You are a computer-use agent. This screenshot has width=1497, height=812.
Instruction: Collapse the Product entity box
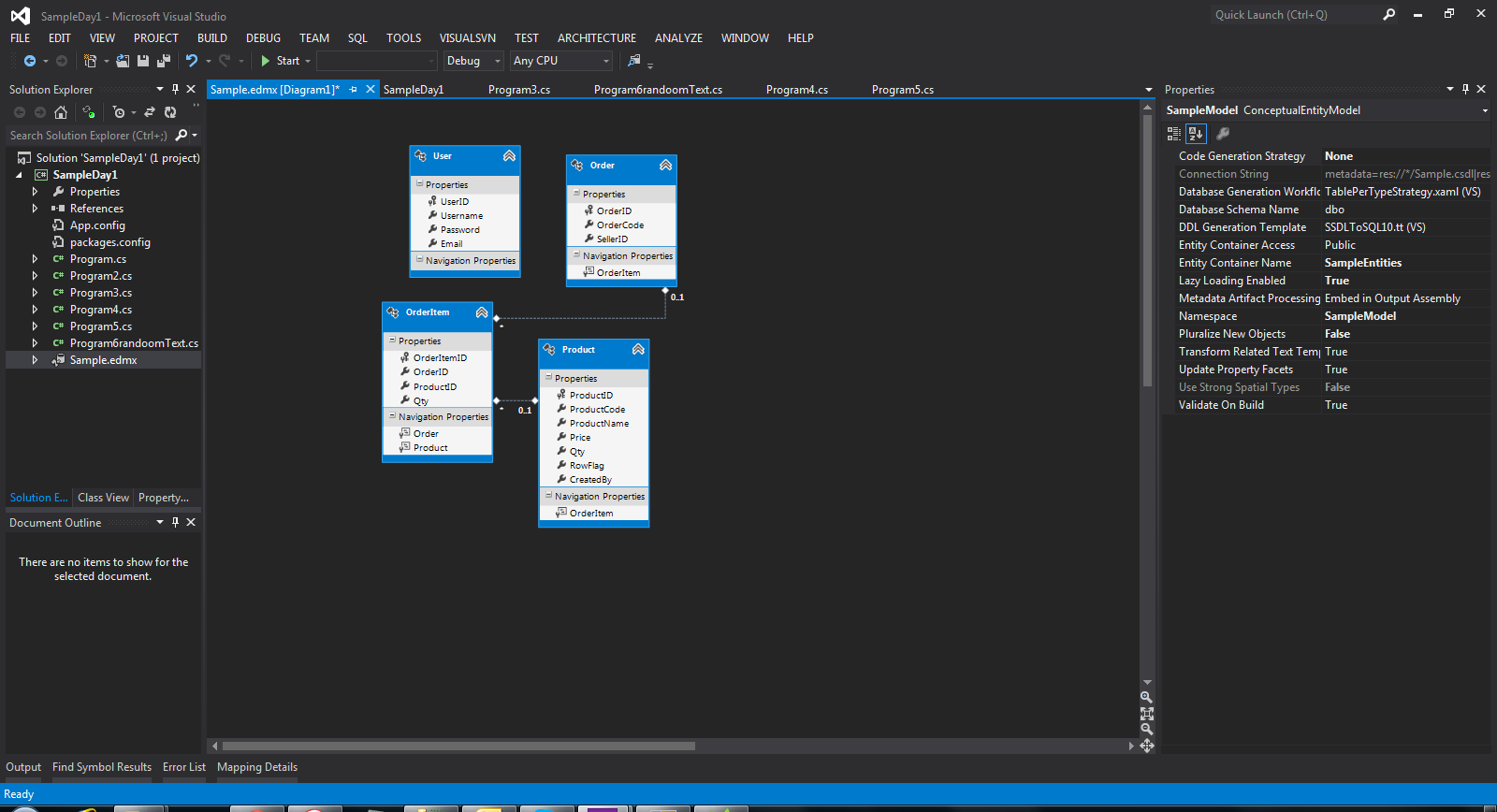tap(638, 350)
